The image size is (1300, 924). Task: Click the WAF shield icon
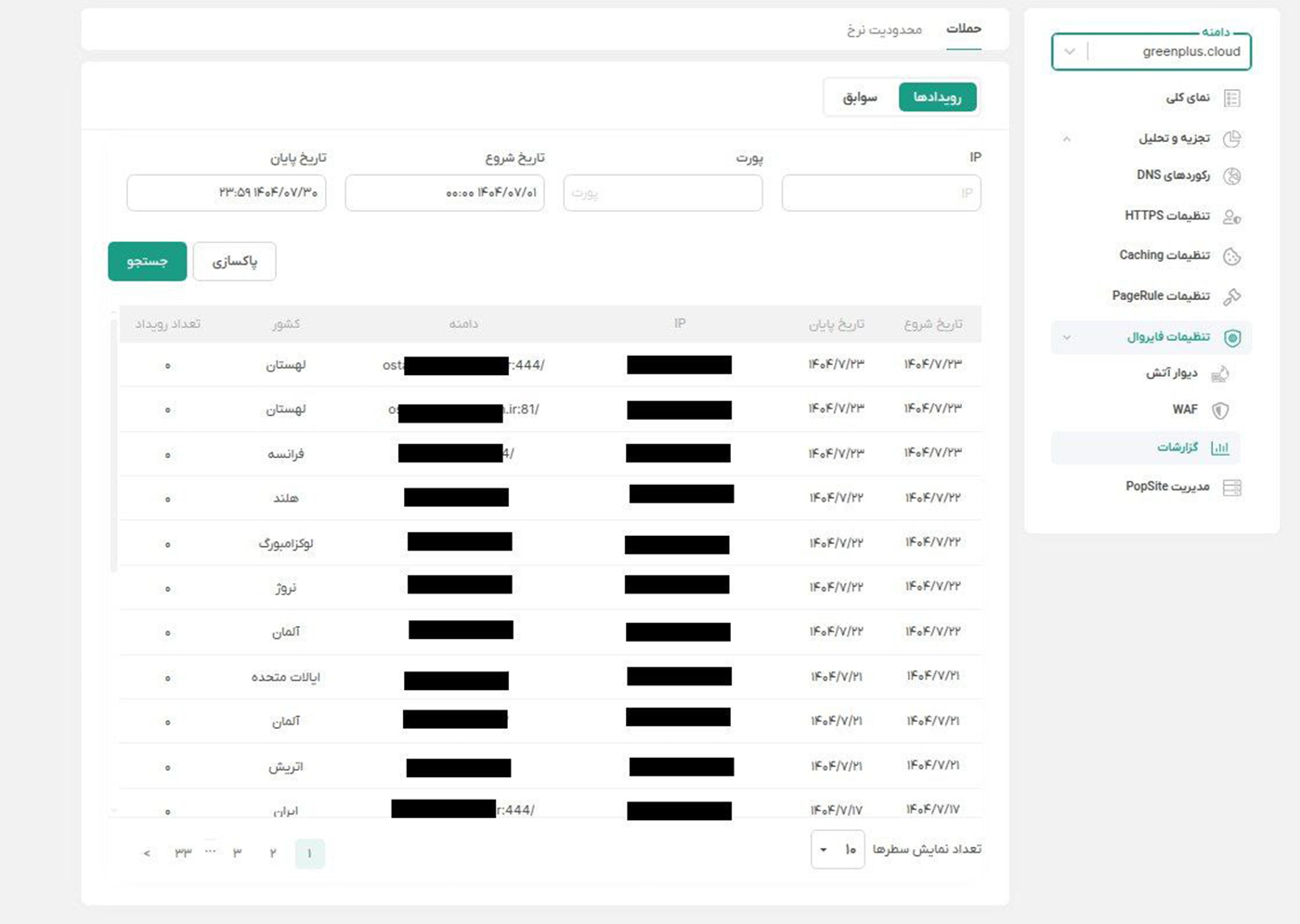click(1220, 410)
